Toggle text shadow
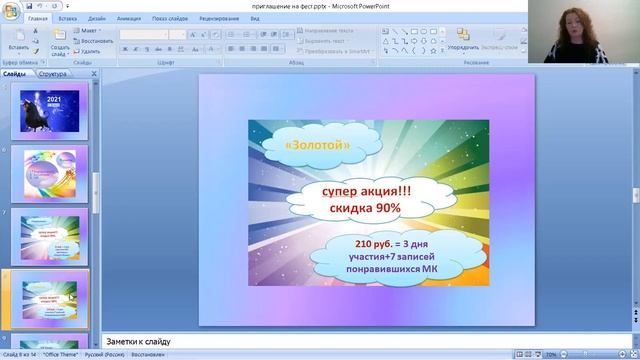Image resolution: width=640 pixels, height=360 pixels. (x=169, y=49)
